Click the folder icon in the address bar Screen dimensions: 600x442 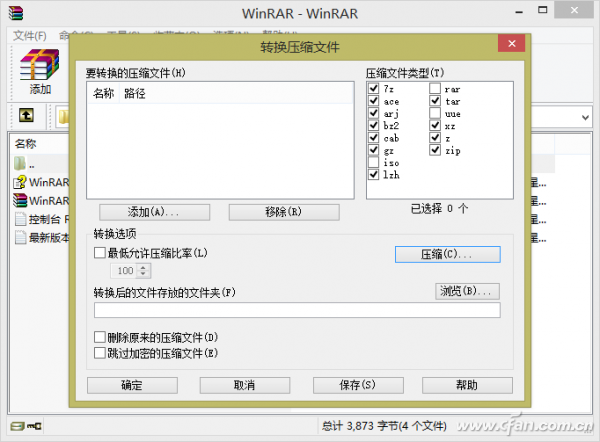(x=64, y=117)
